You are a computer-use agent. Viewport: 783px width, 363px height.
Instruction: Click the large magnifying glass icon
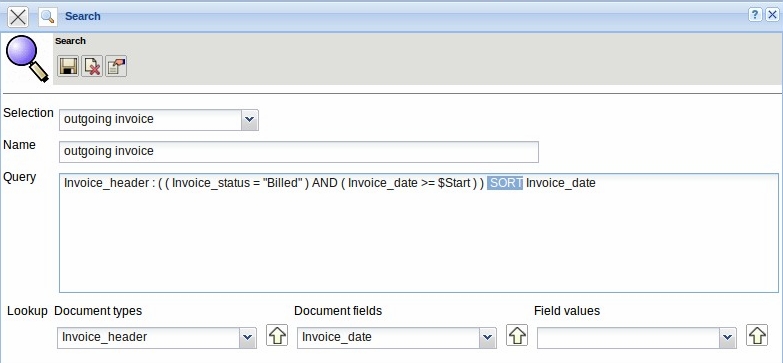26,59
